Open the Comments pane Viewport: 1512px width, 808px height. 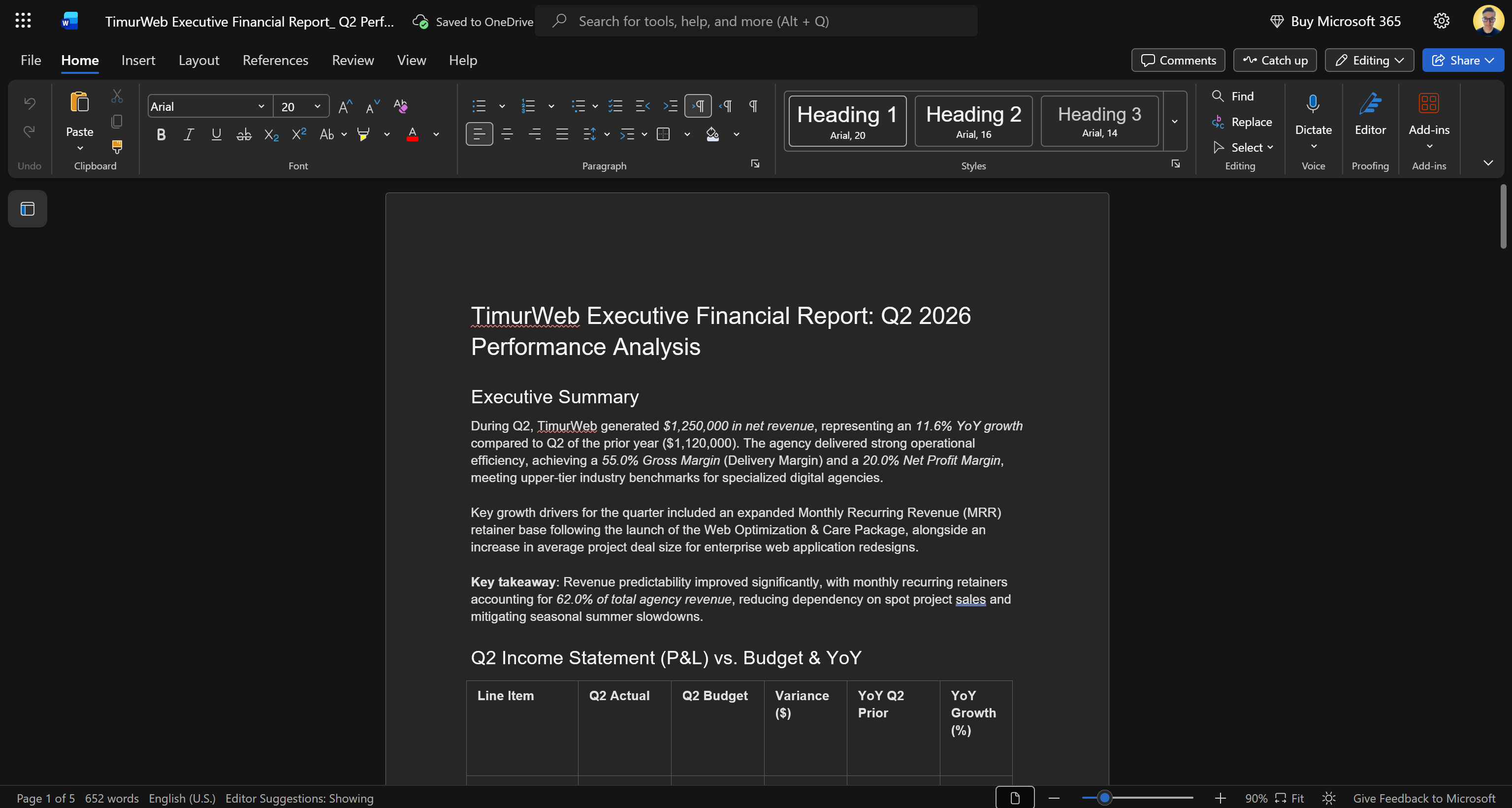click(x=1178, y=61)
